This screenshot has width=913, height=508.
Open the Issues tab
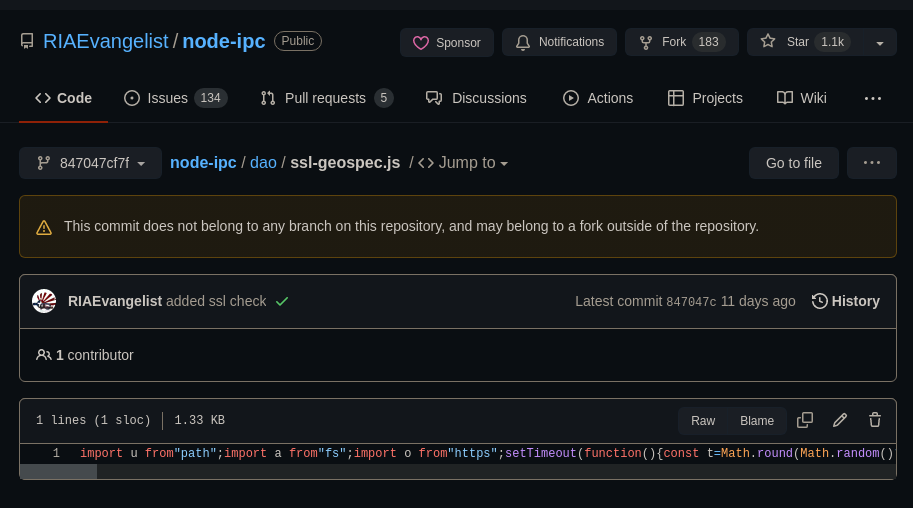click(175, 98)
